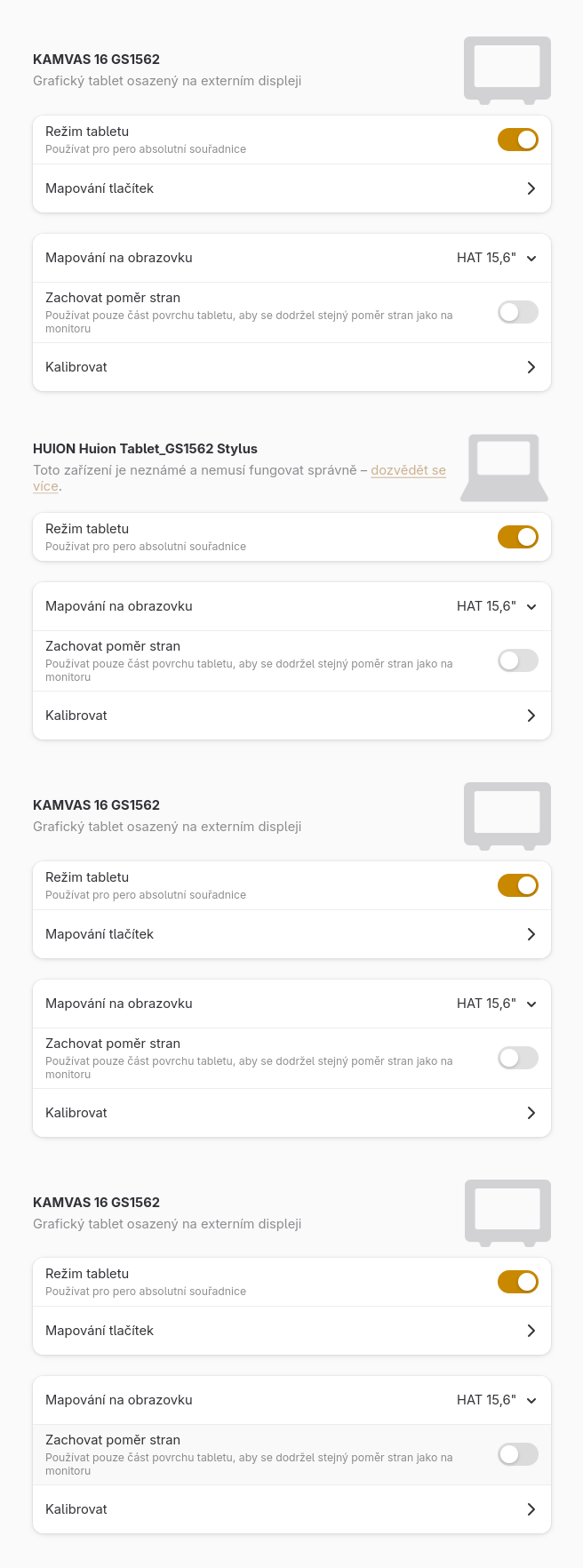Click the chevron on the bottommost Mapování tlačítek row
The image size is (583, 1568).
531,1331
